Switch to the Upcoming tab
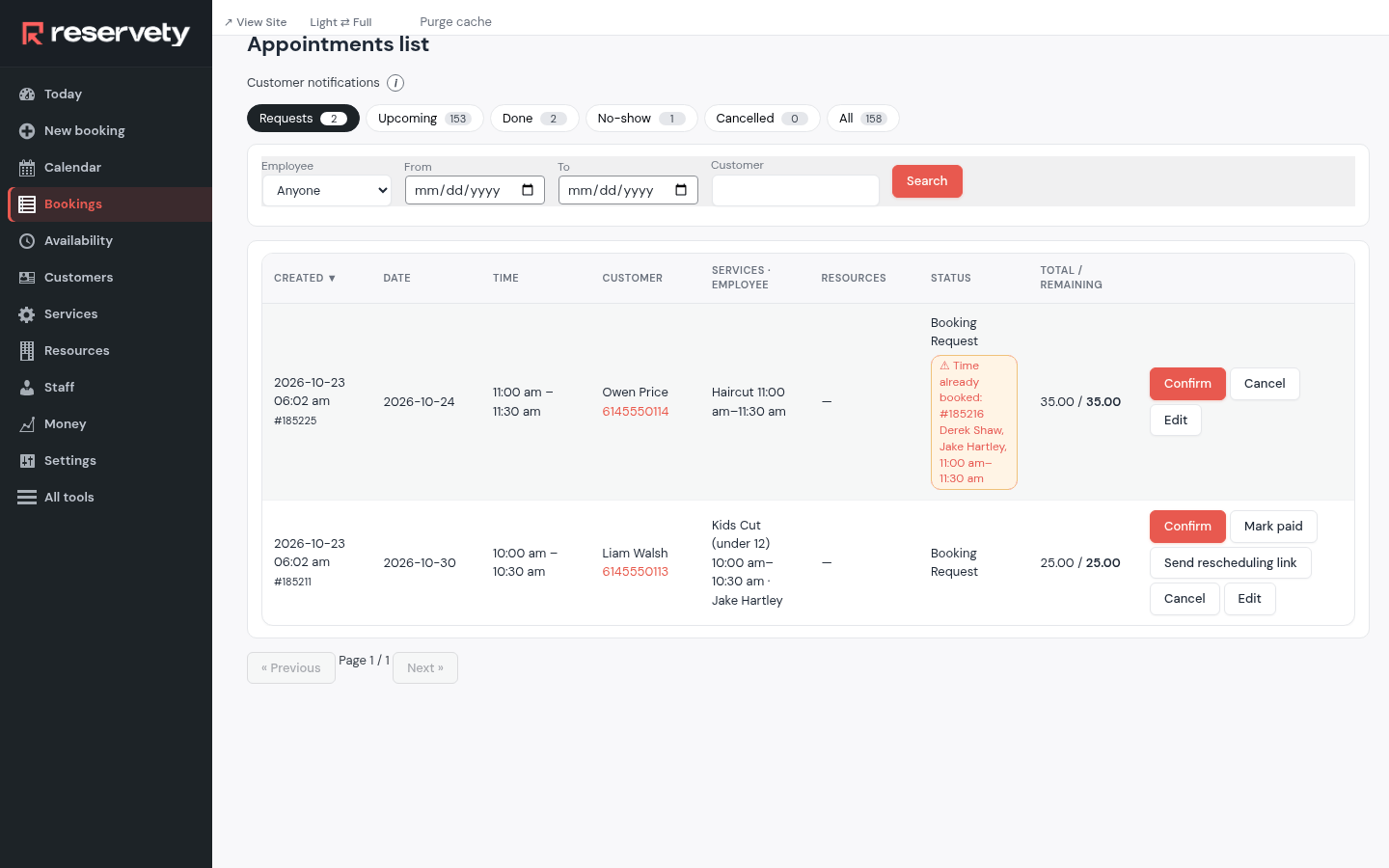1389x868 pixels. pos(424,118)
